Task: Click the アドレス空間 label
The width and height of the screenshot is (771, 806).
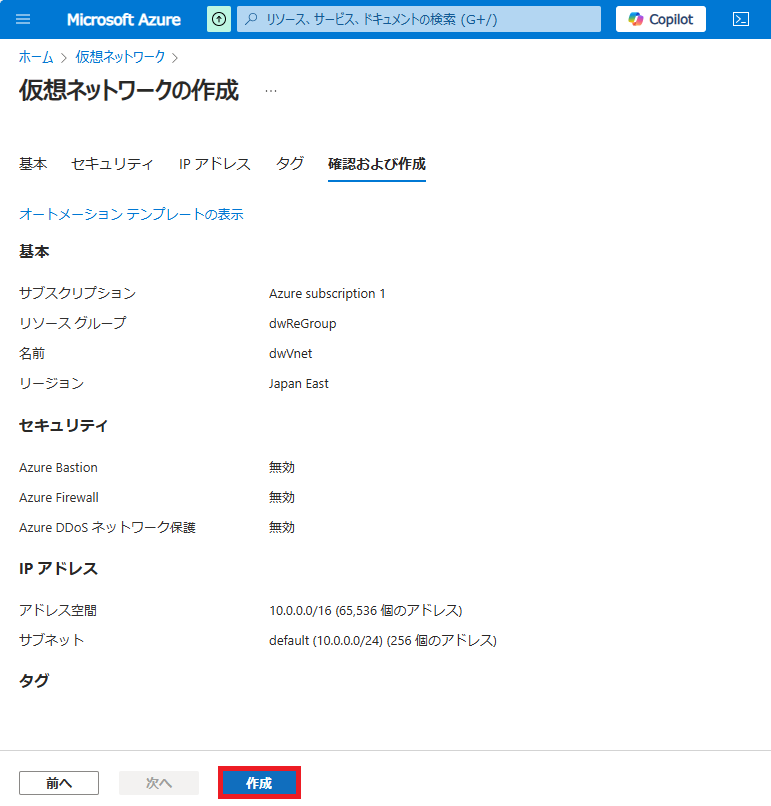Action: (x=58, y=610)
